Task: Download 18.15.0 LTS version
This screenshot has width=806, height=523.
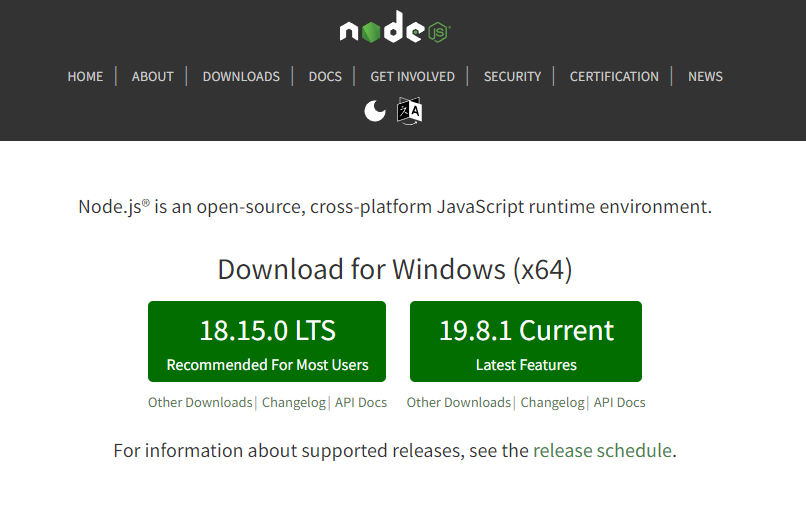Action: click(267, 341)
